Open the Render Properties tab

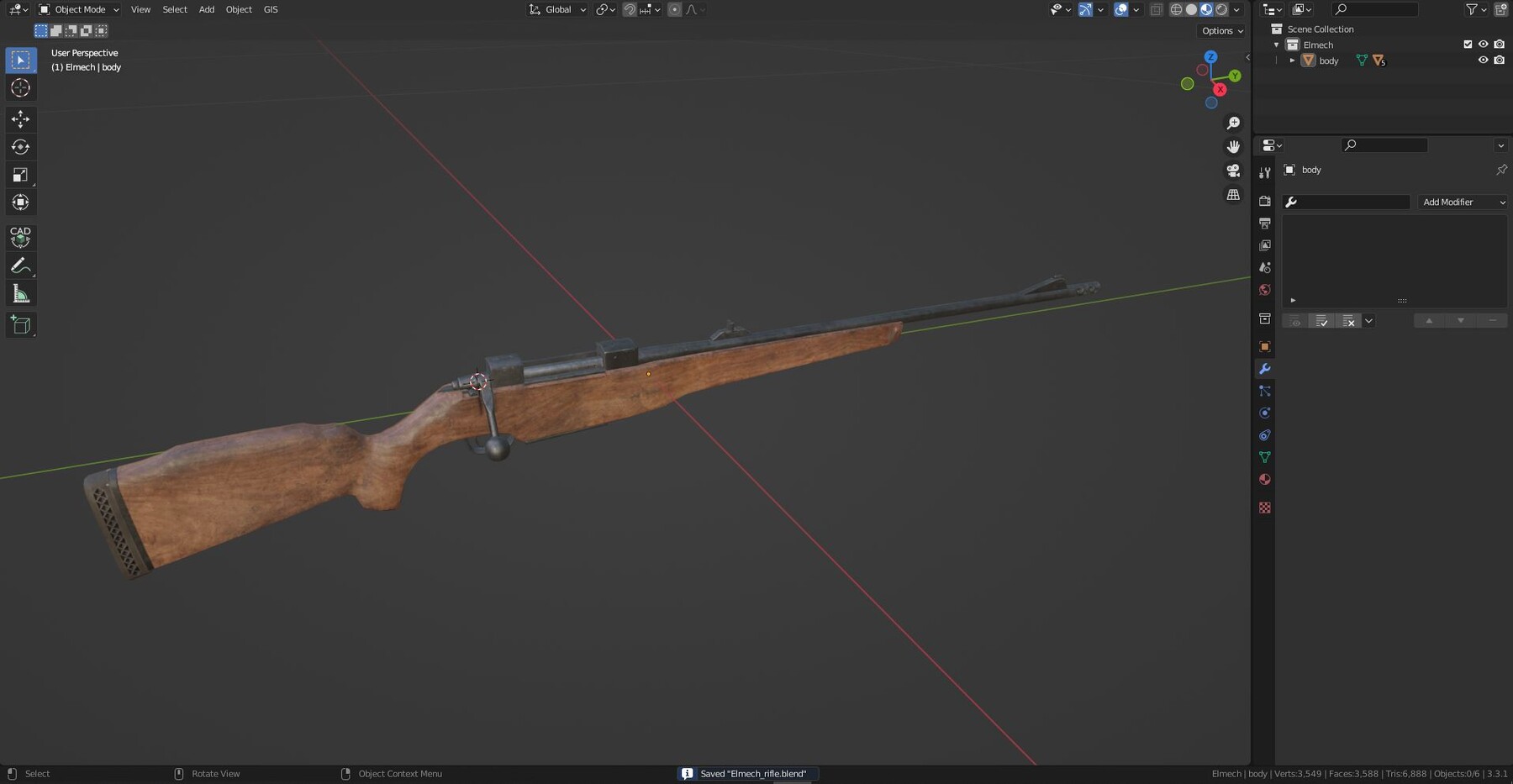coord(1265,202)
